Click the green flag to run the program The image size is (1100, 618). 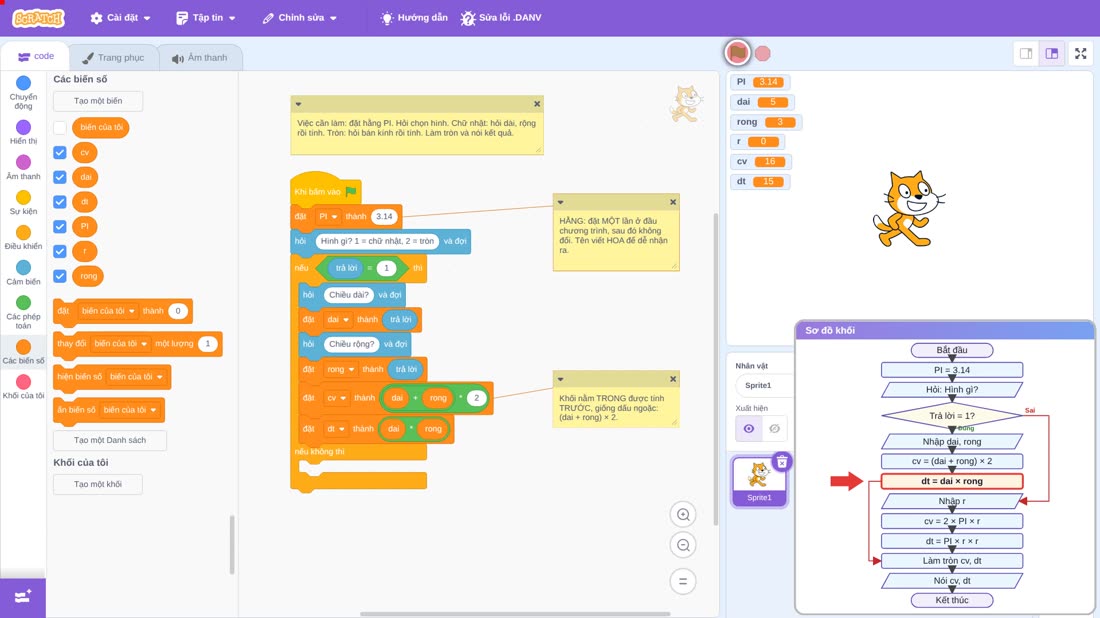click(737, 53)
